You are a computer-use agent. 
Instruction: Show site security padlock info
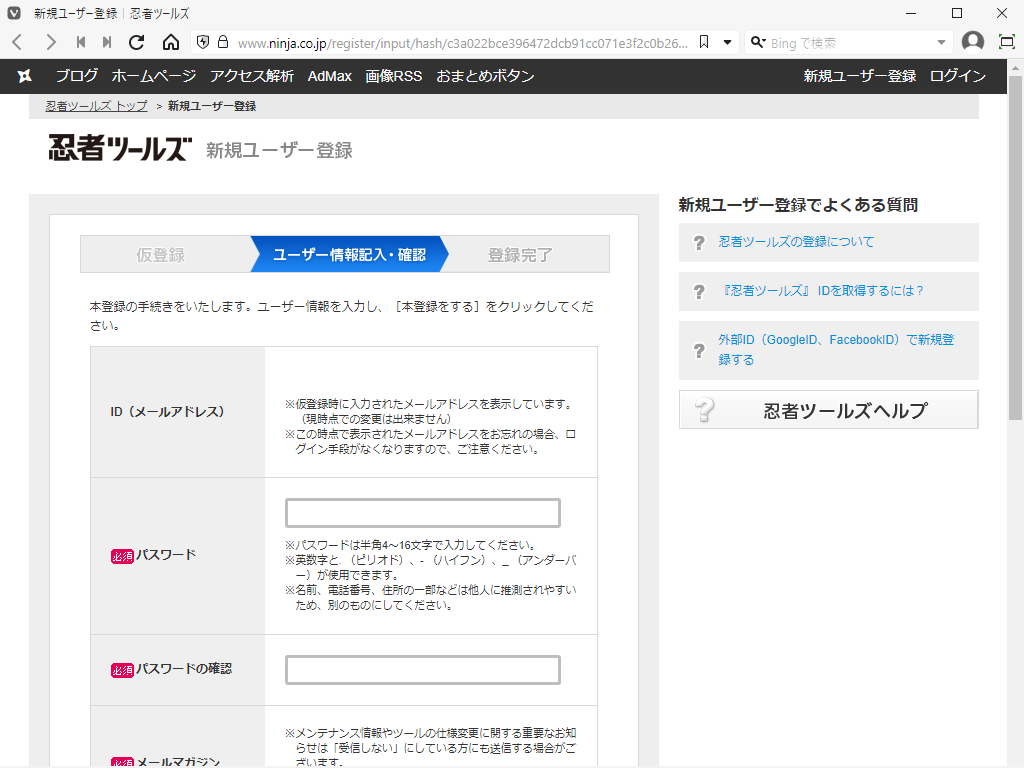point(223,42)
